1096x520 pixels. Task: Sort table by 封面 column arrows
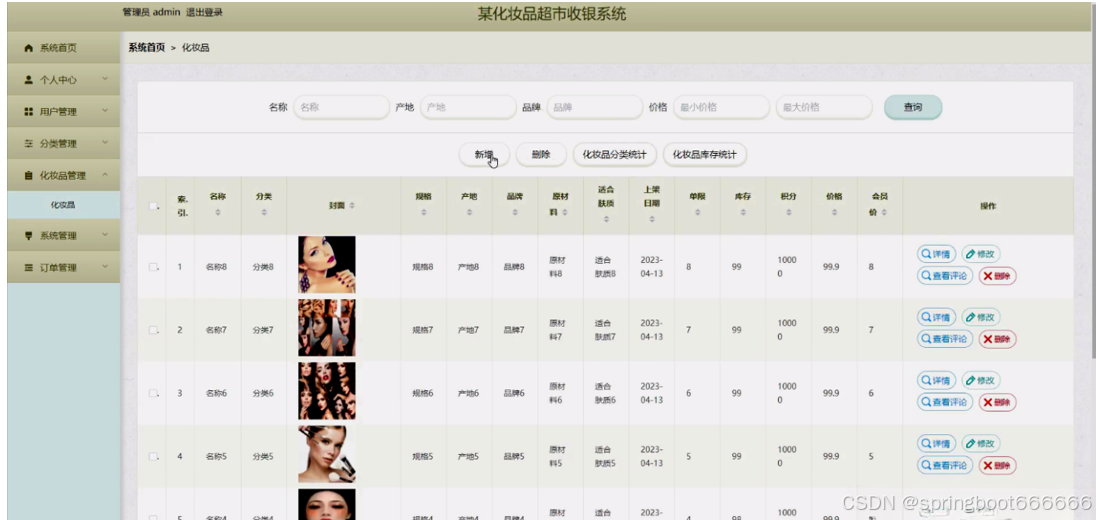click(352, 205)
